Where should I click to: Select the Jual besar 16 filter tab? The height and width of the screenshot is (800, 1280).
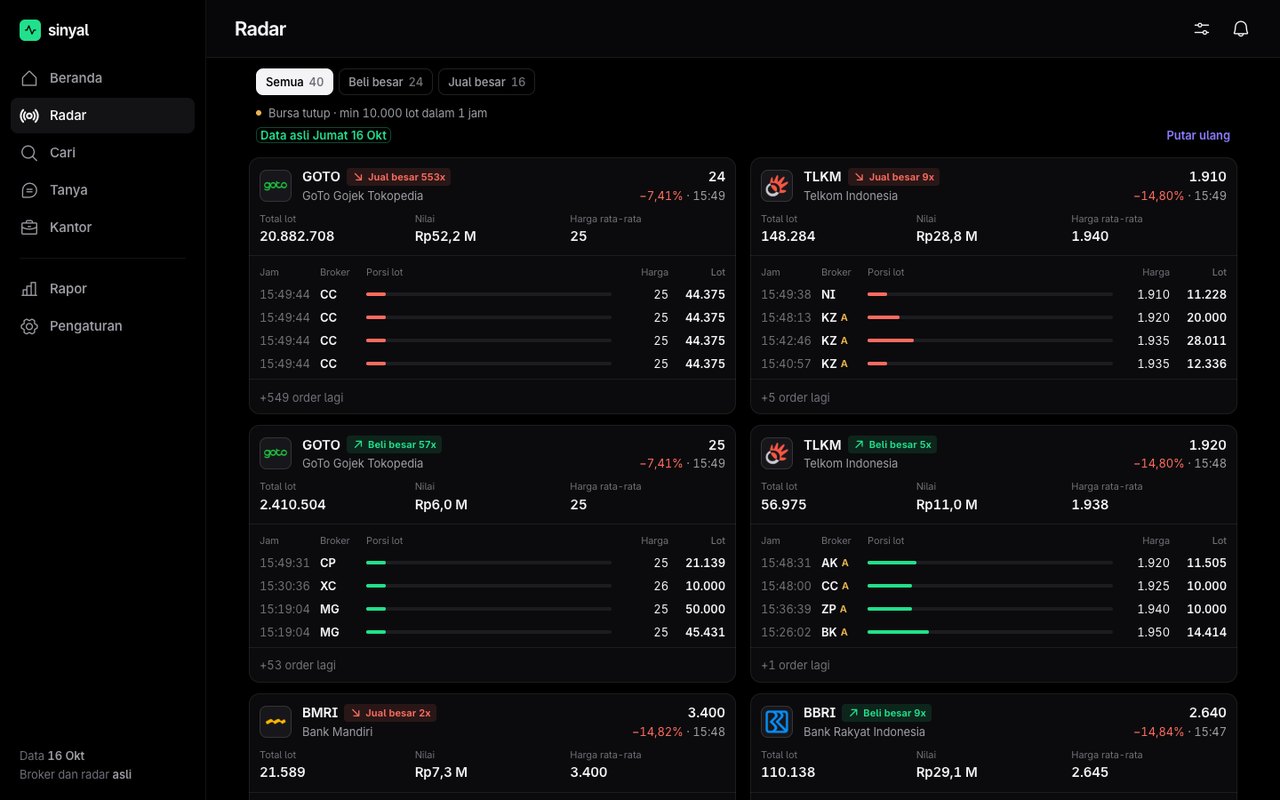point(486,82)
